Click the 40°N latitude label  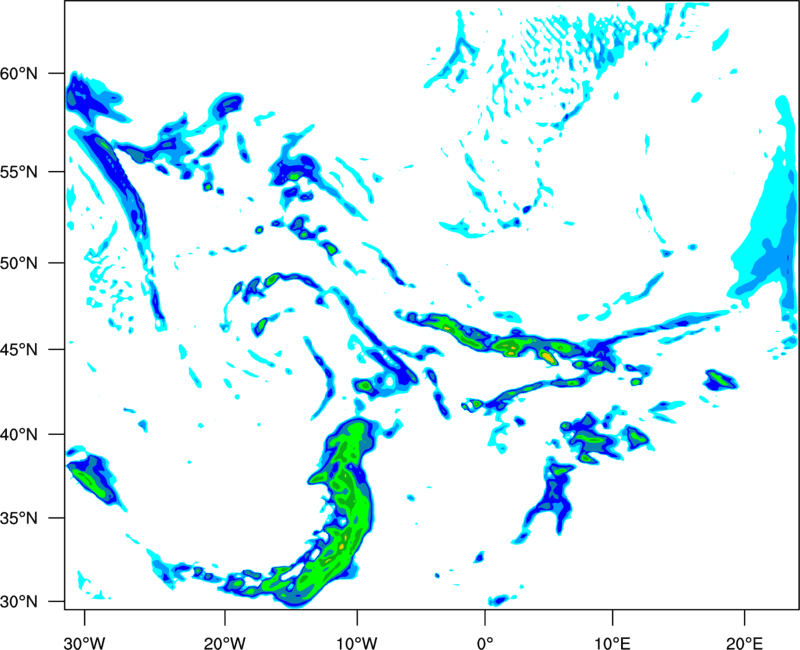click(x=19, y=434)
